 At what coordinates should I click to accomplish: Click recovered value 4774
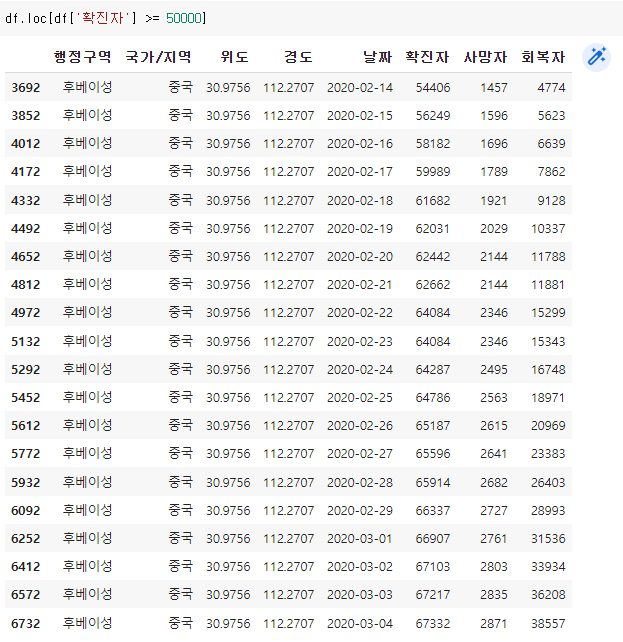551,88
